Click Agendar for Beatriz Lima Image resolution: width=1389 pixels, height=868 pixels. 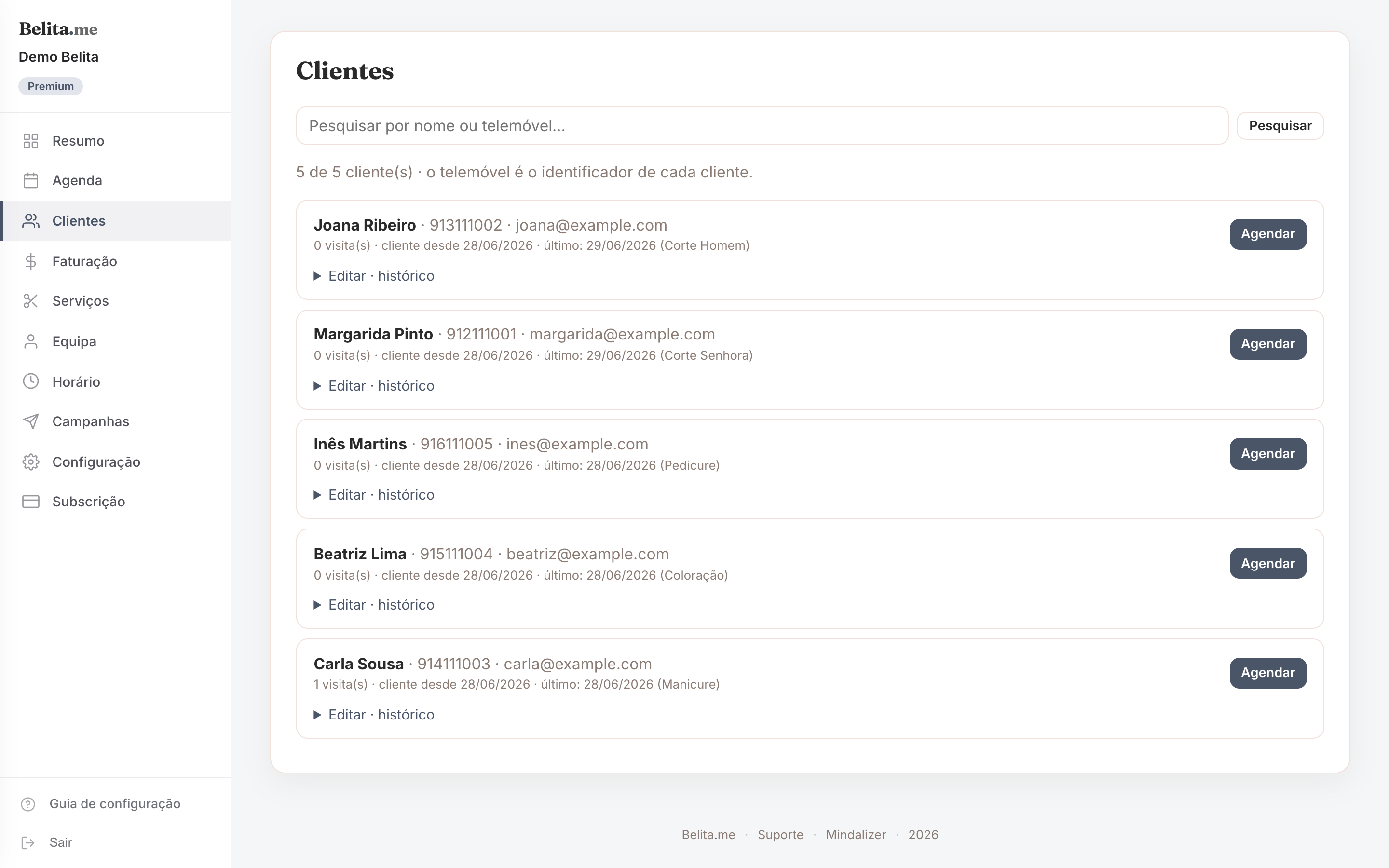point(1268,563)
